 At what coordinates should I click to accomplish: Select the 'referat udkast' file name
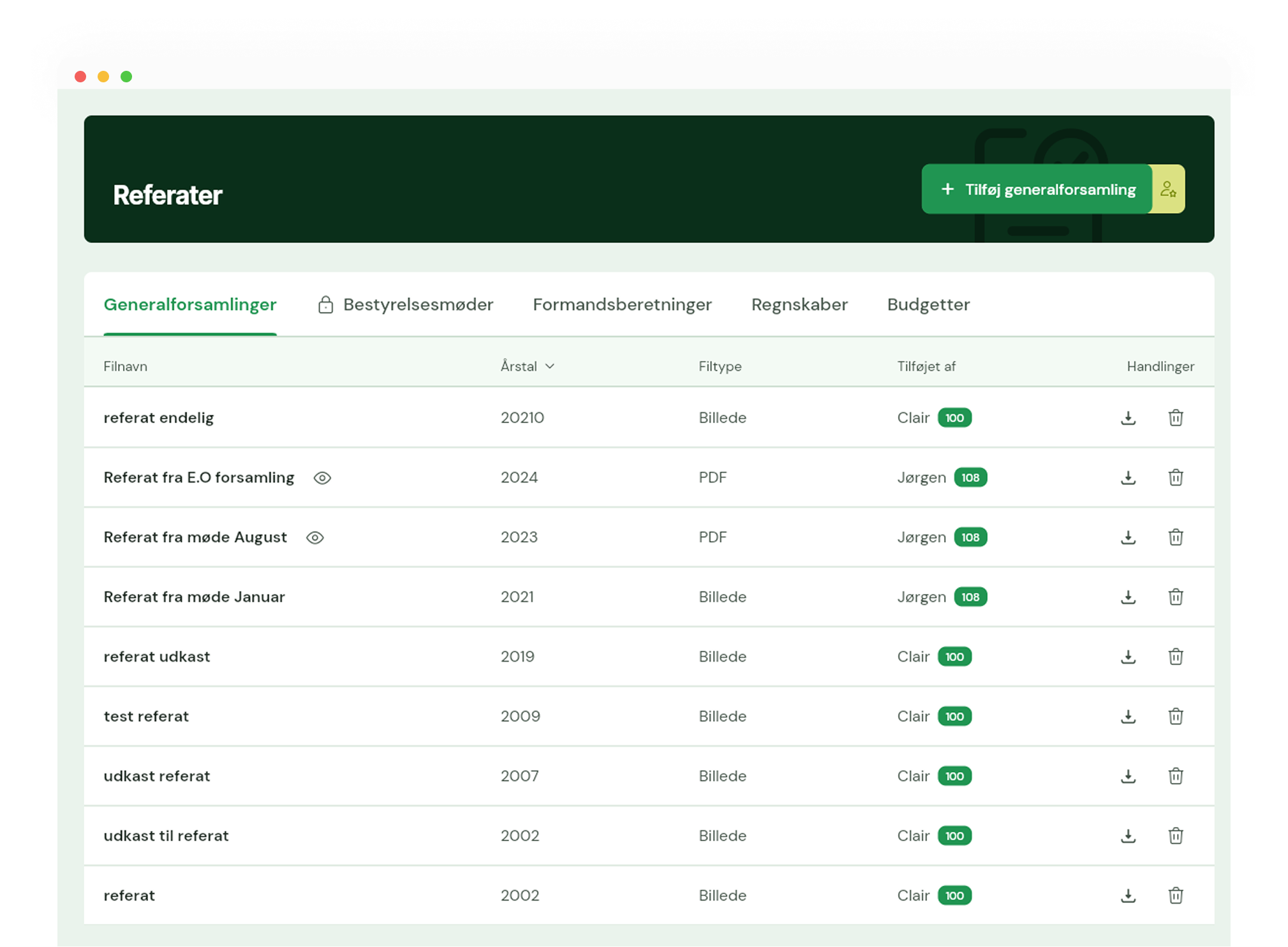156,657
